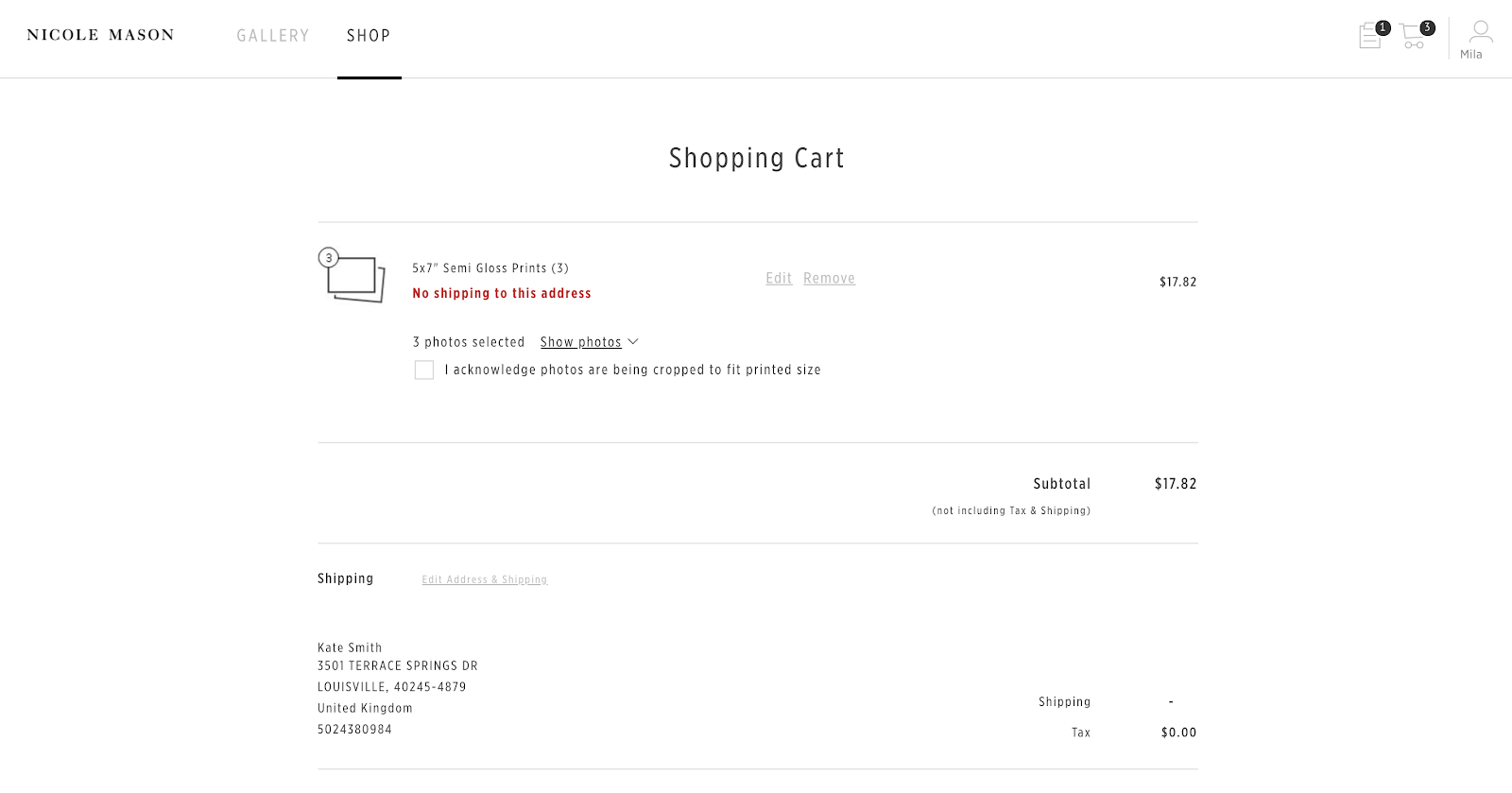Click the stacked prints product icon

pos(356,280)
